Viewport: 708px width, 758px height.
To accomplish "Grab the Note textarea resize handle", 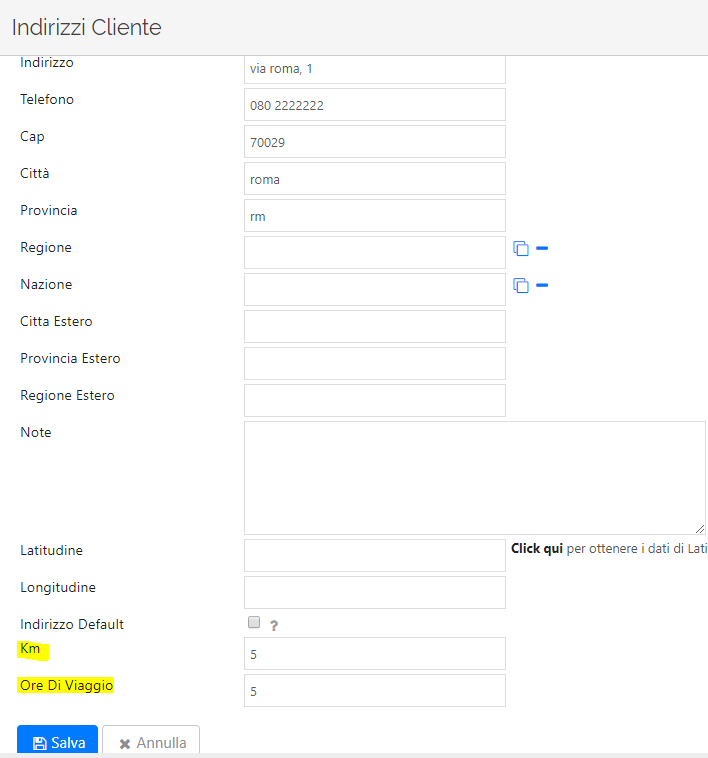I will (x=700, y=529).
